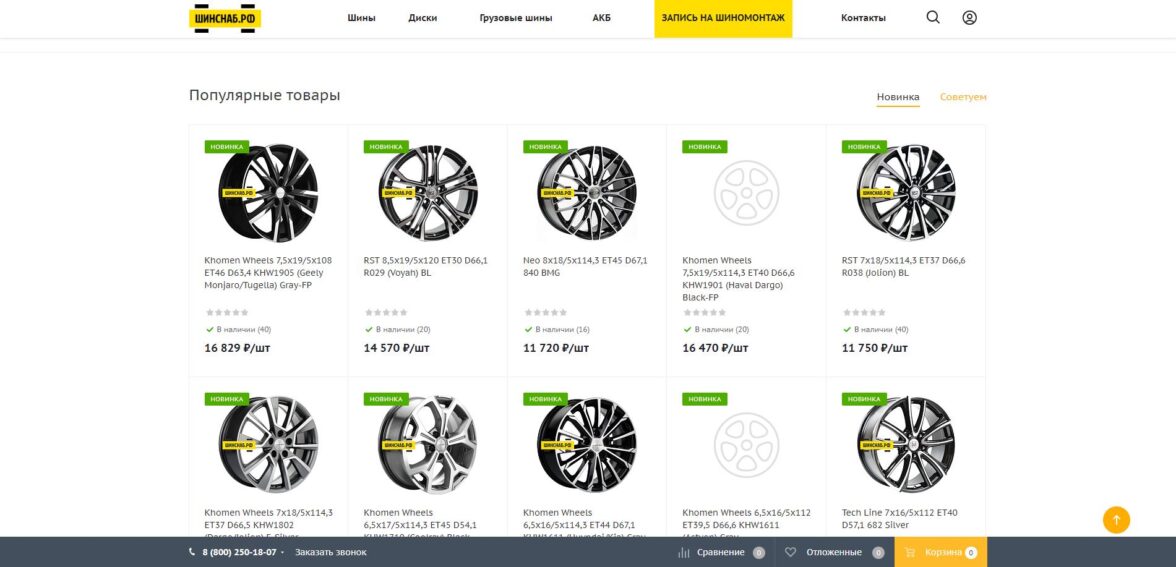Click Заказать звонок link
Image resolution: width=1176 pixels, height=567 pixels.
point(331,553)
